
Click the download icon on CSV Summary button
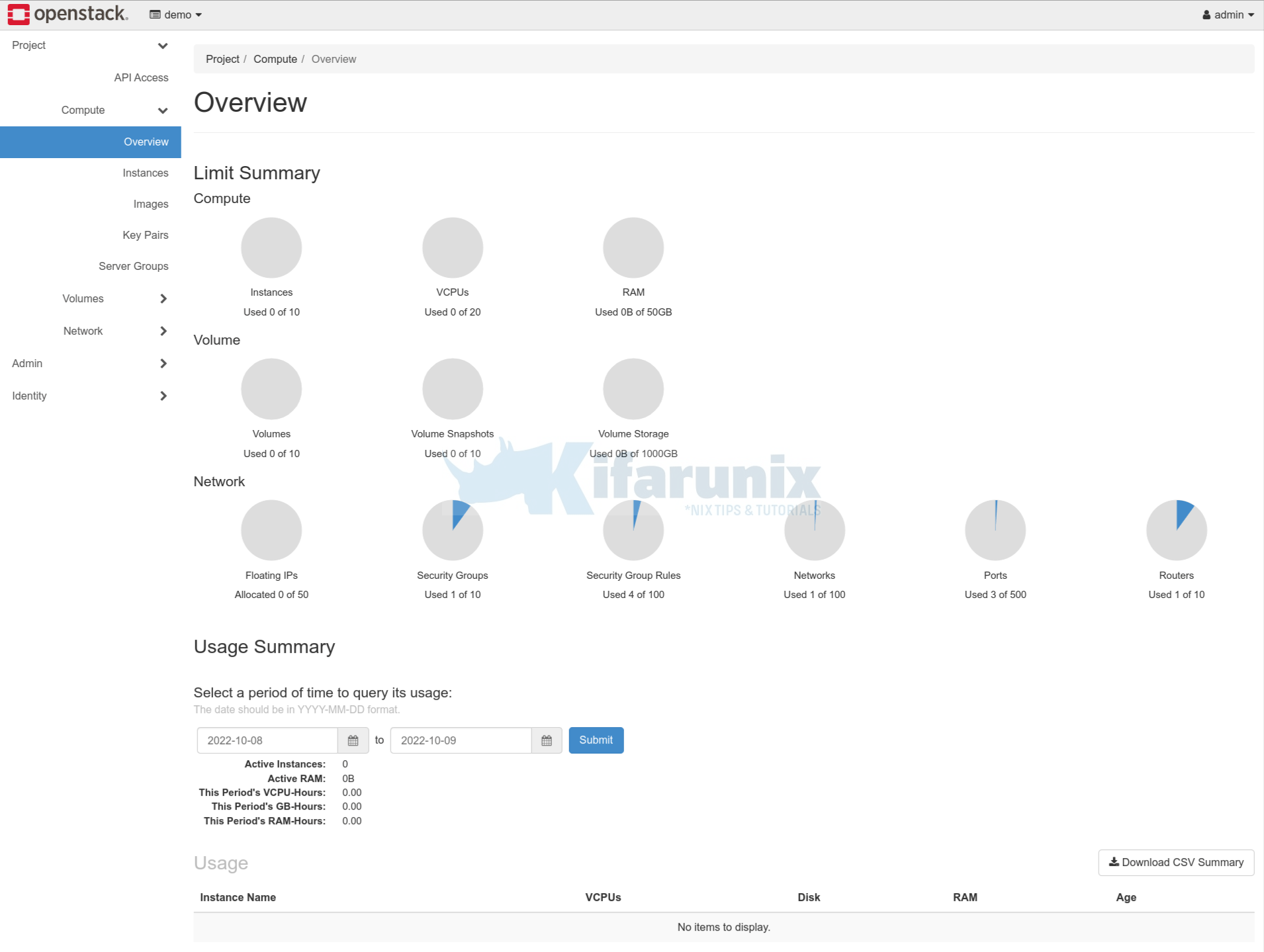(x=1114, y=862)
